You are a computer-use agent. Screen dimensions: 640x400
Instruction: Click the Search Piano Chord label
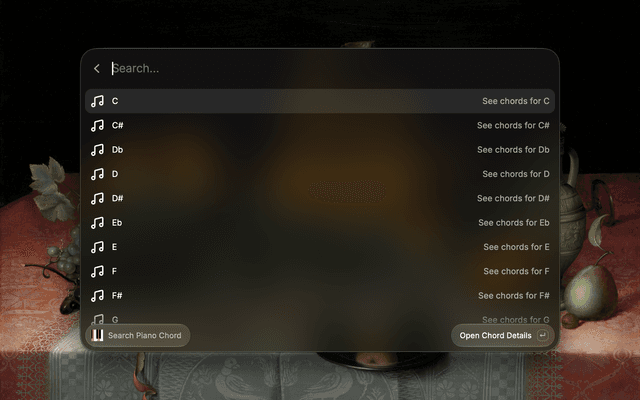(144, 336)
